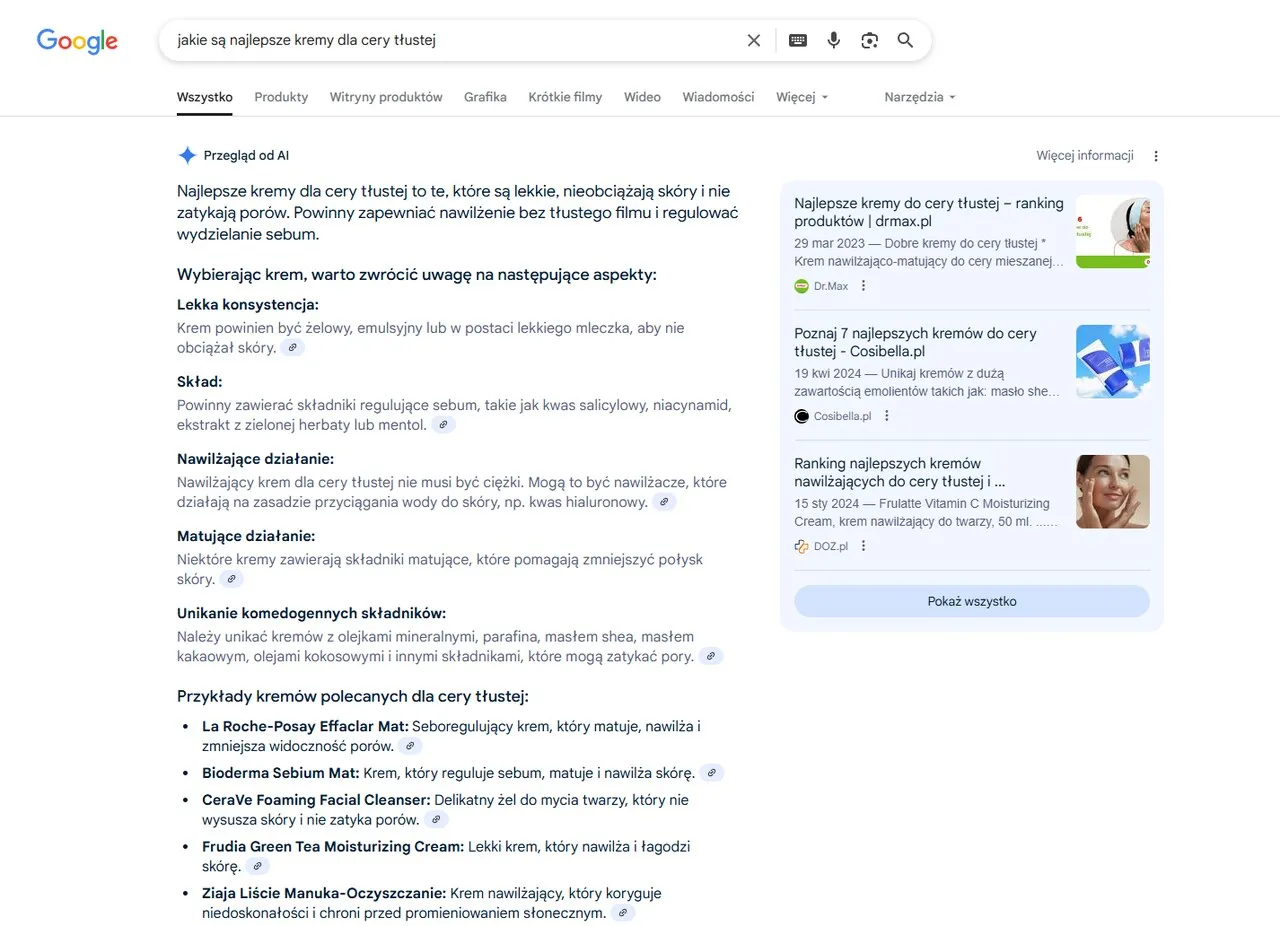Start voice search with the microphone icon
The width and height of the screenshot is (1280, 926).
pos(833,40)
